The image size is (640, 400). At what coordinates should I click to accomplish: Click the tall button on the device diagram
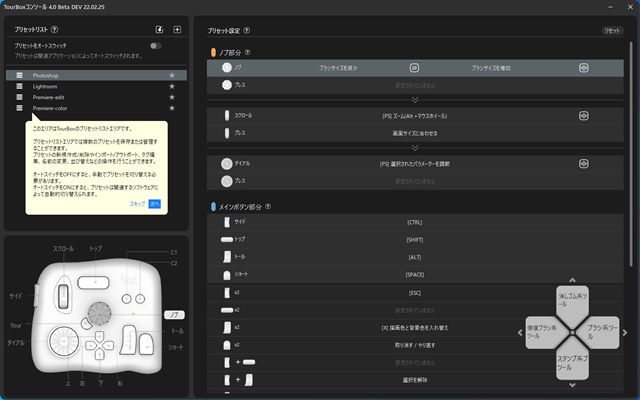click(x=128, y=340)
